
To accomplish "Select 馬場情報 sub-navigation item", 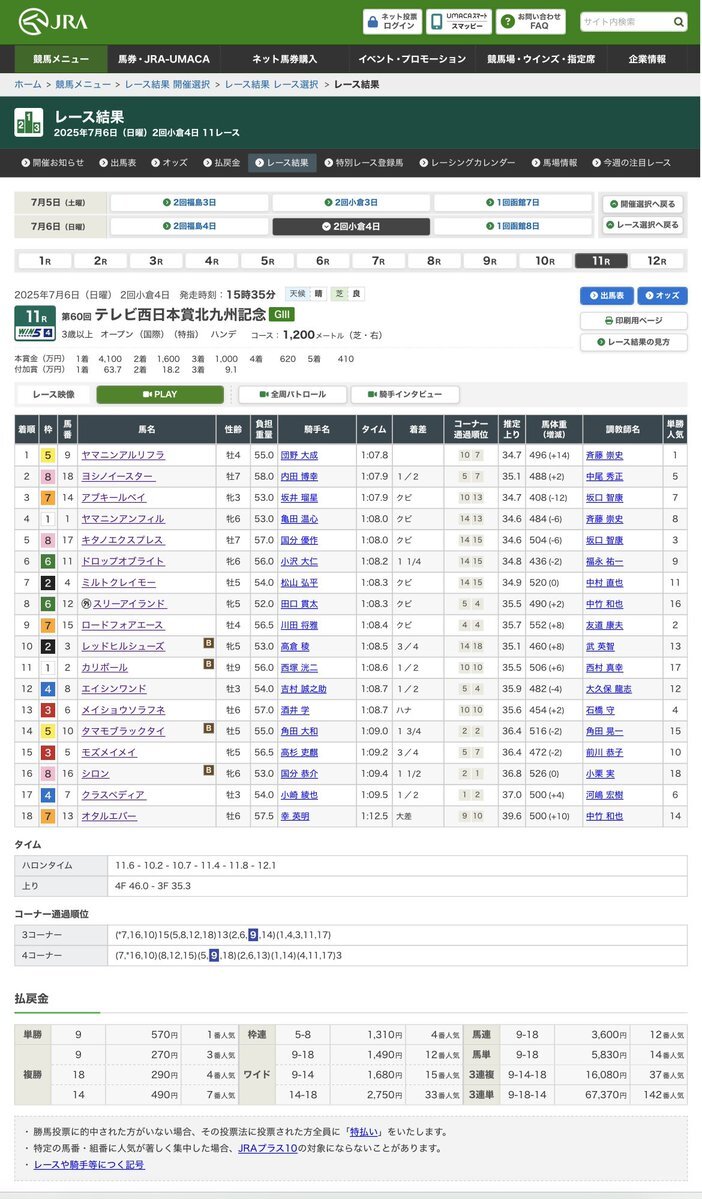I will click(x=554, y=163).
